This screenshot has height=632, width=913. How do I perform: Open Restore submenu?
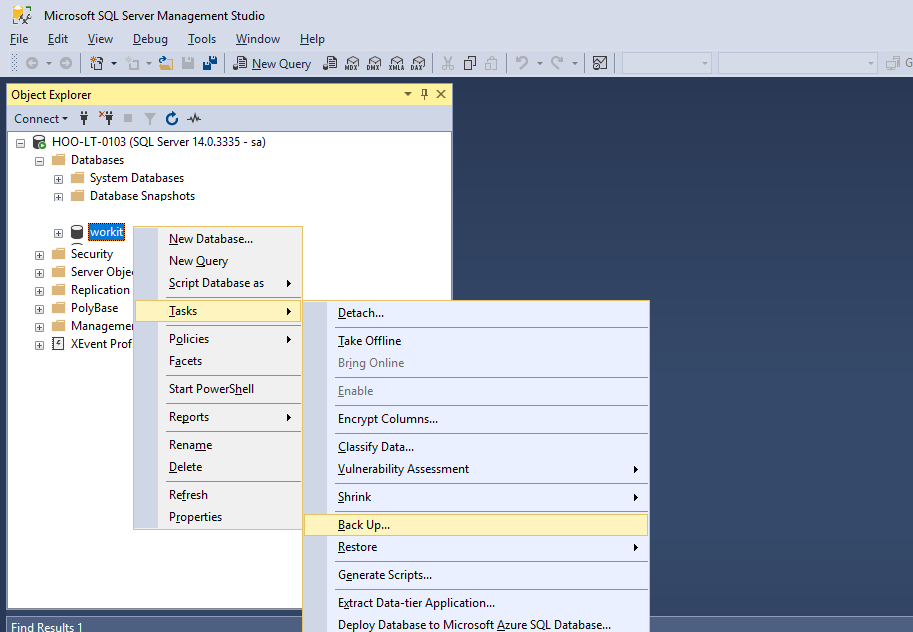click(x=476, y=547)
